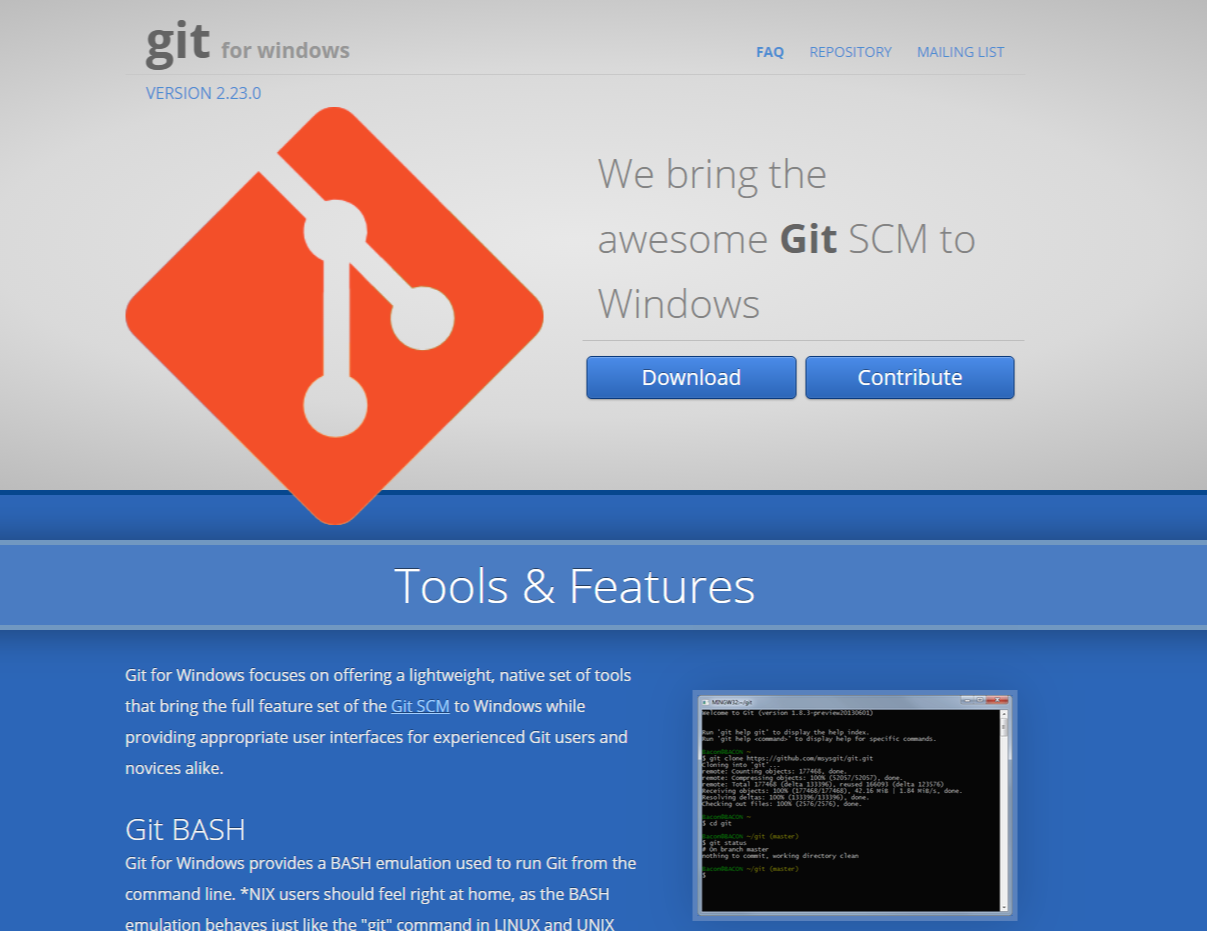1207x931 pixels.
Task: Open the VERSION 2.23.0 link
Action: point(203,93)
